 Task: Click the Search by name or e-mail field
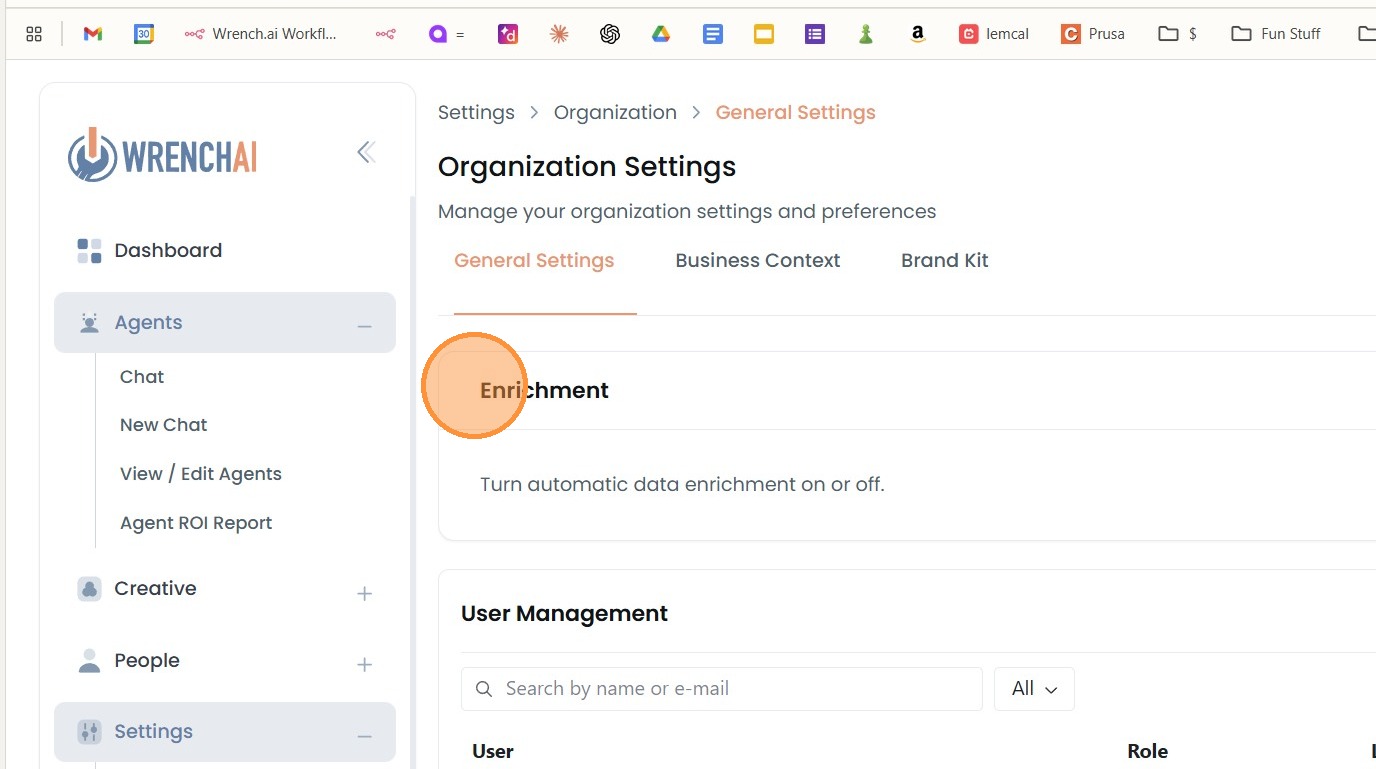721,689
